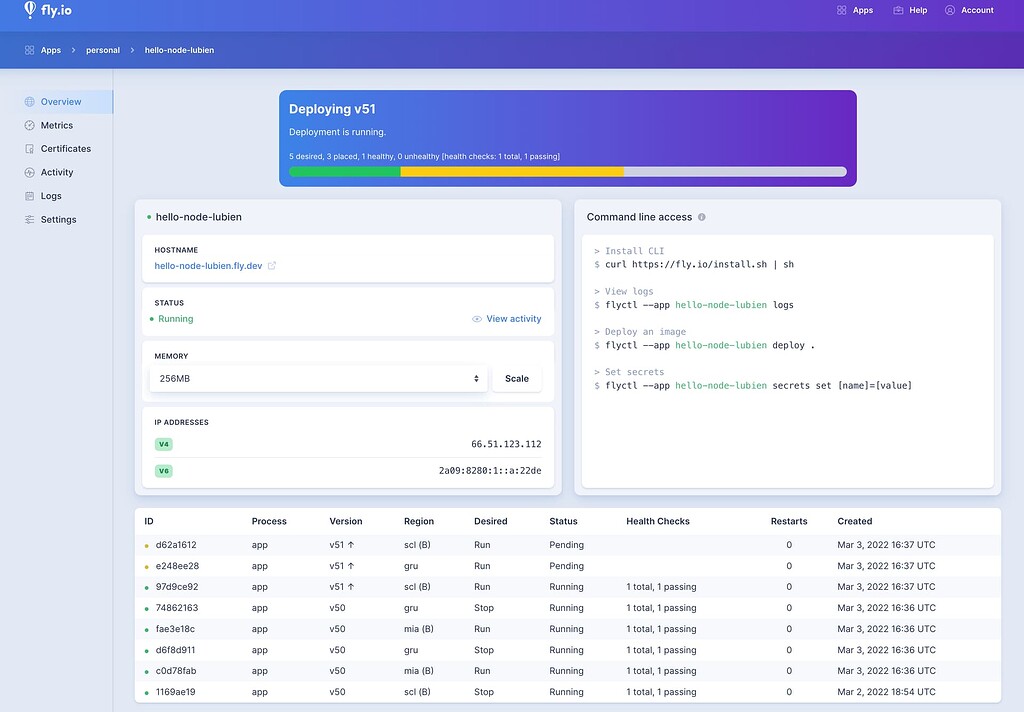Click the deployment progress bar

click(568, 171)
